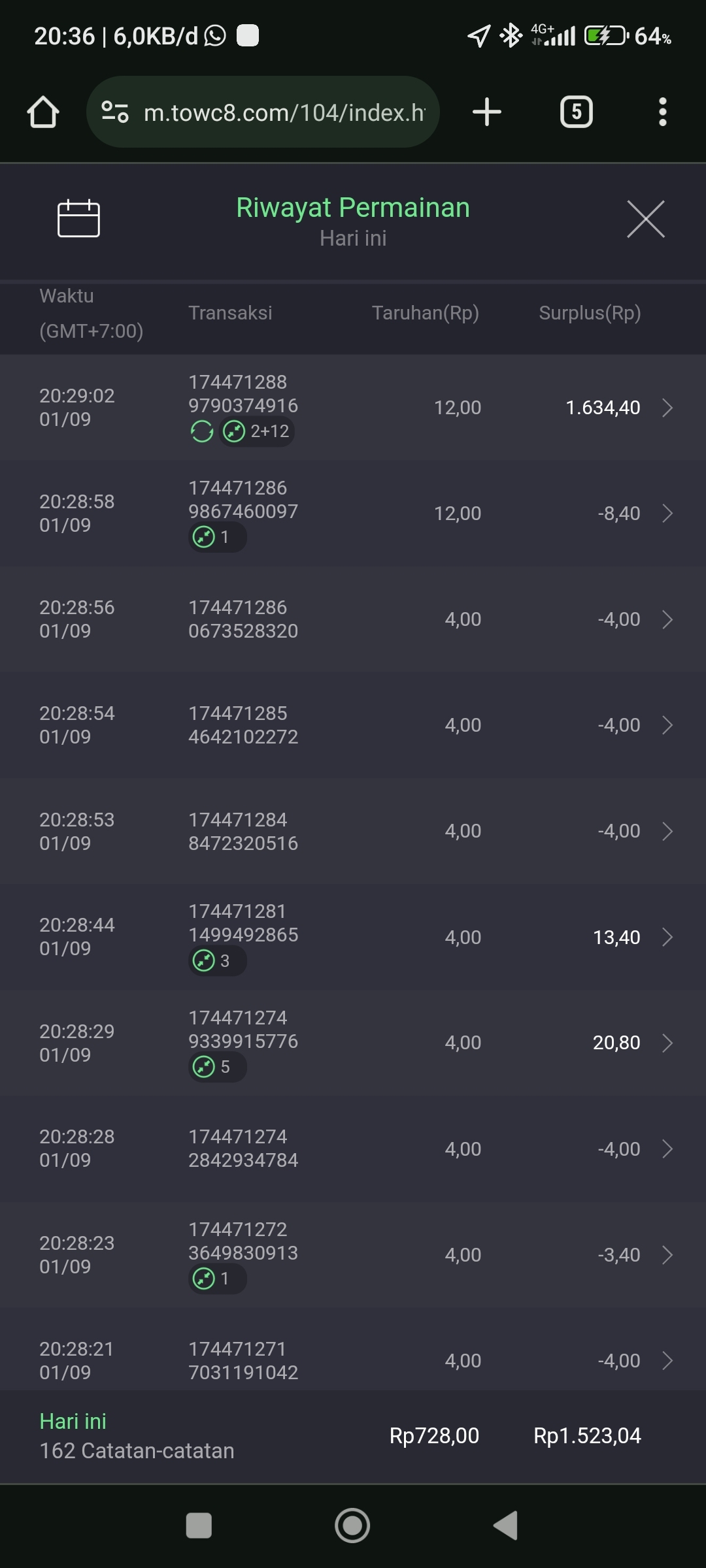Screen dimensions: 706x1568
Task: Tap the site settings icon in address bar
Action: 115,112
